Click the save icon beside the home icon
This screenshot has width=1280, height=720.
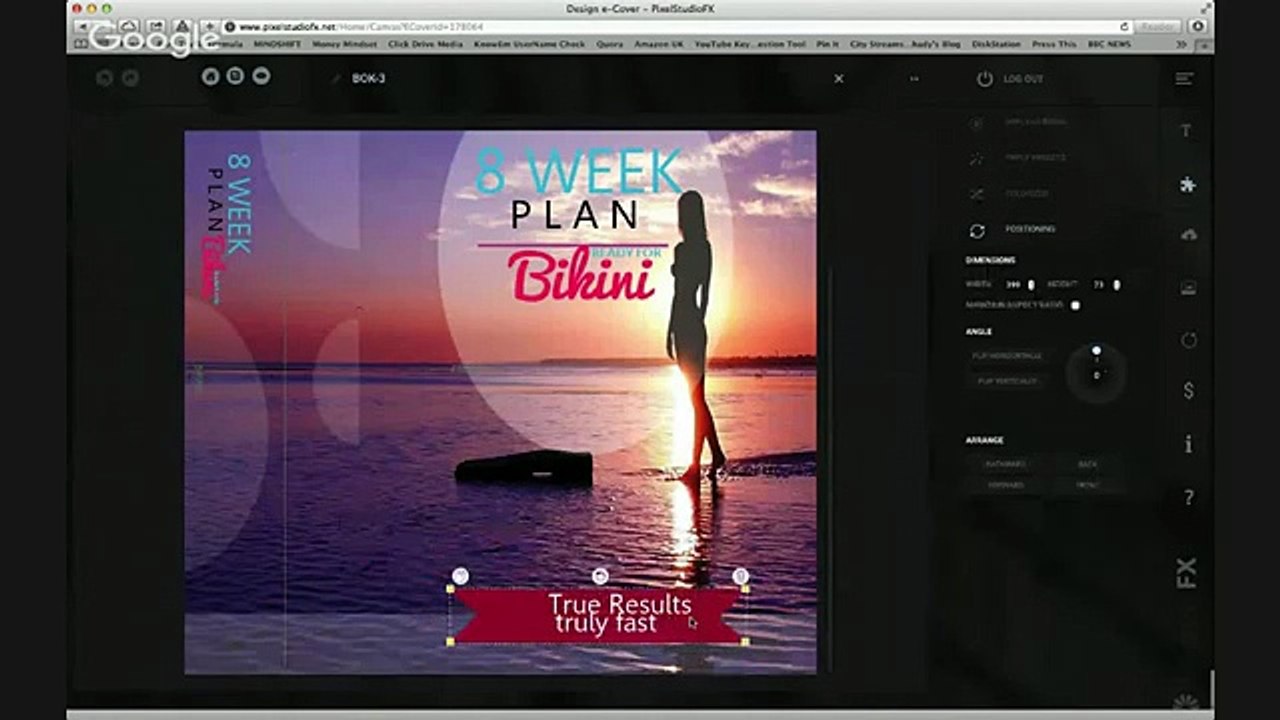235,76
